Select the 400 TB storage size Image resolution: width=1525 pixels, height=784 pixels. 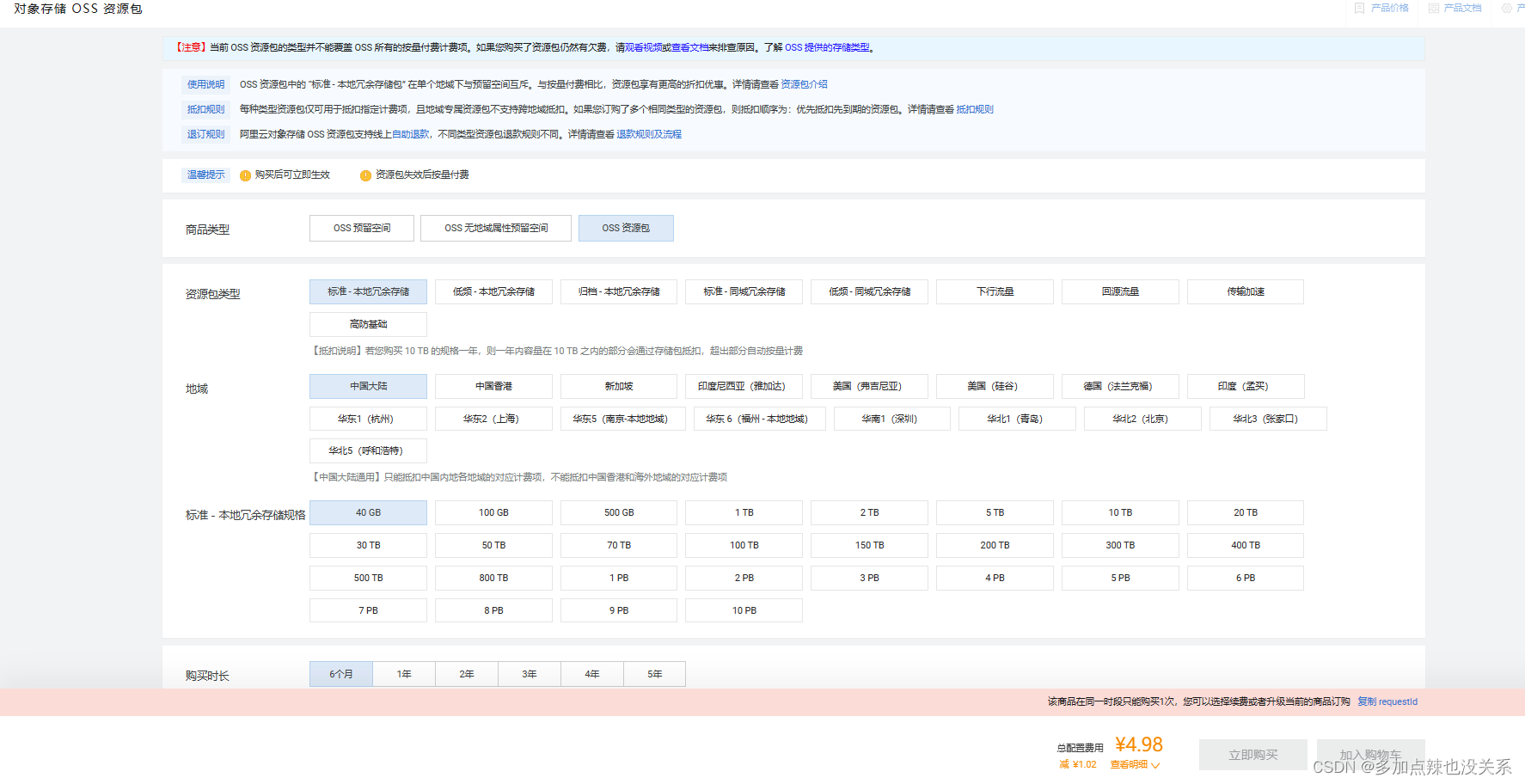coord(1246,545)
